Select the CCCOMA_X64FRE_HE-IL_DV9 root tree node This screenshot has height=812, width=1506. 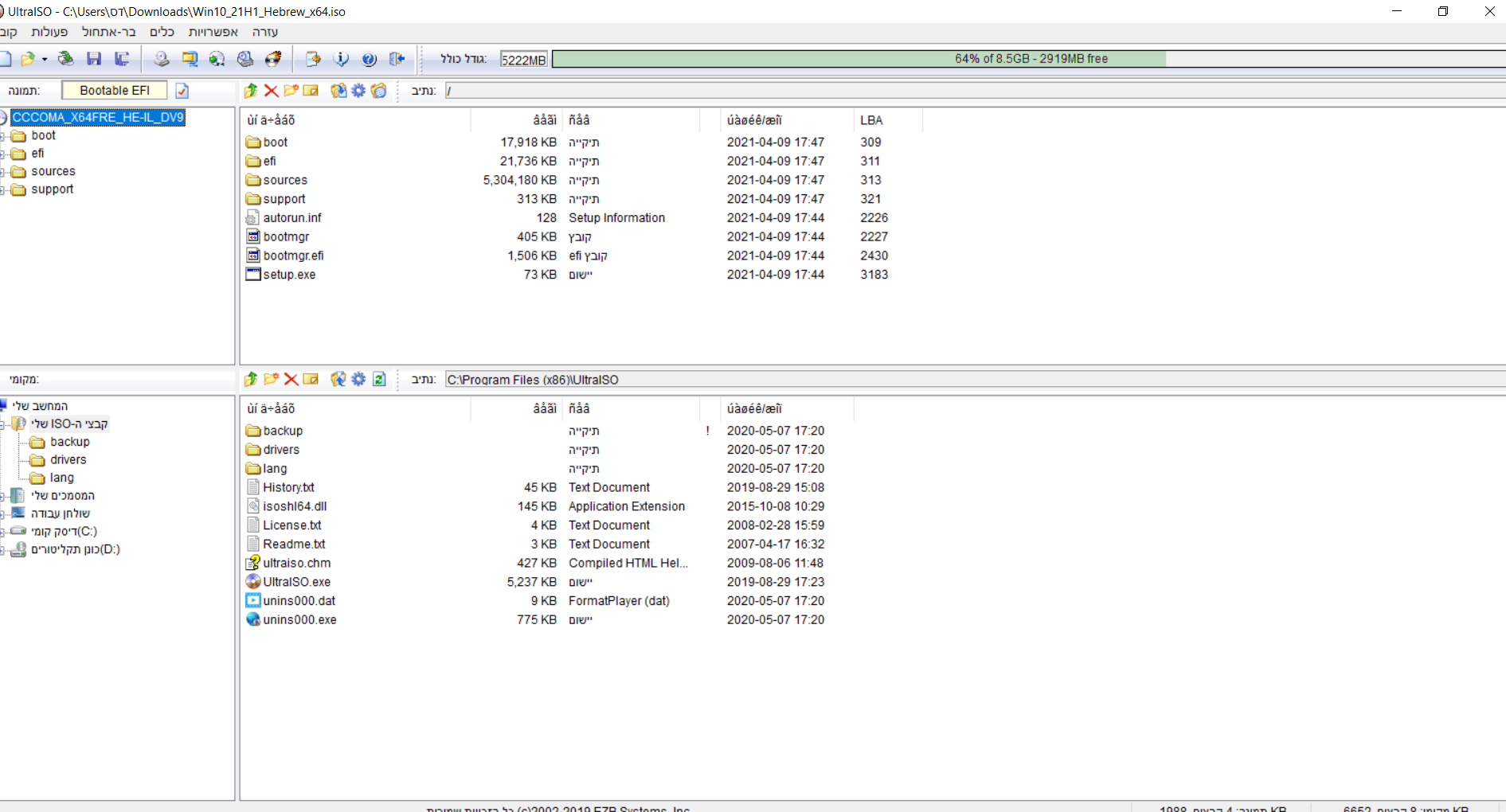[97, 117]
